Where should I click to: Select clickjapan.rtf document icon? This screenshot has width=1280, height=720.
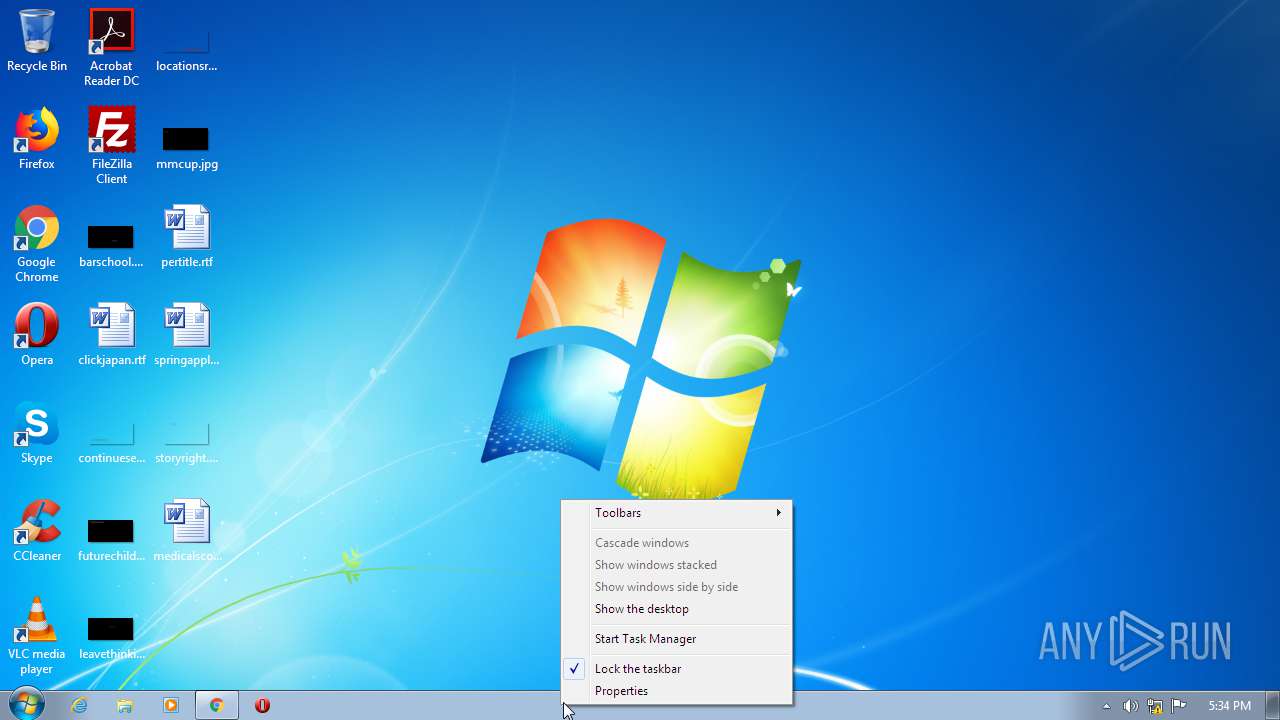[111, 335]
